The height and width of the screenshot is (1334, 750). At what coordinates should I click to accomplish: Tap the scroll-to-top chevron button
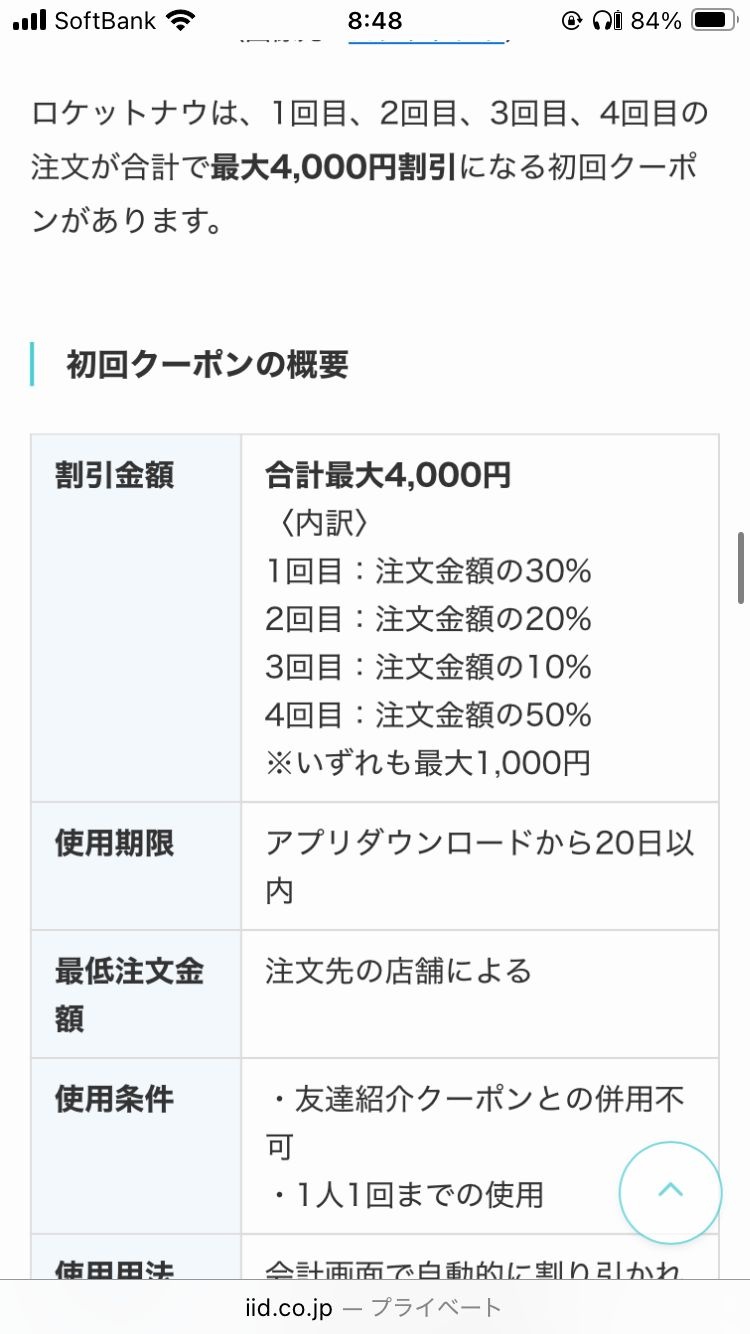(670, 1192)
